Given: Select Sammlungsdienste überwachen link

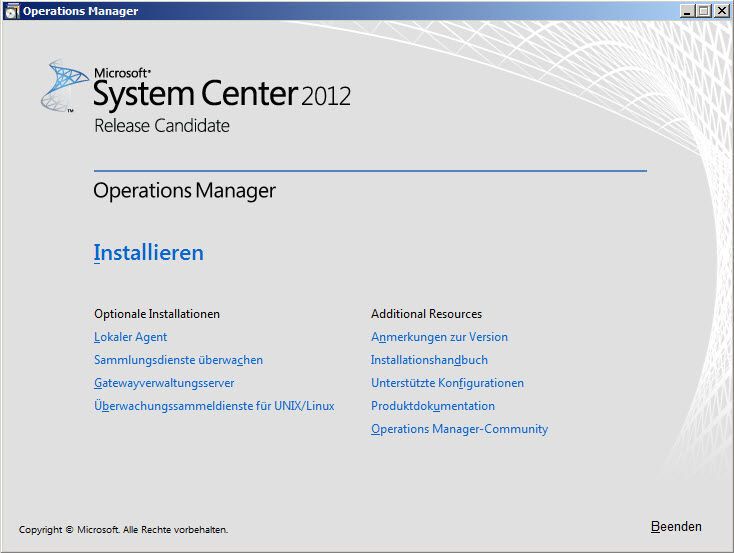Looking at the screenshot, I should tap(178, 360).
